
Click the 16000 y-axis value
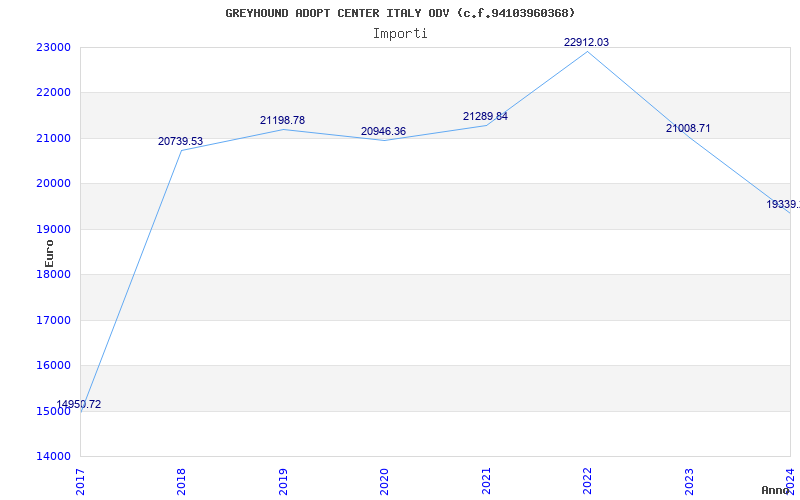53,365
